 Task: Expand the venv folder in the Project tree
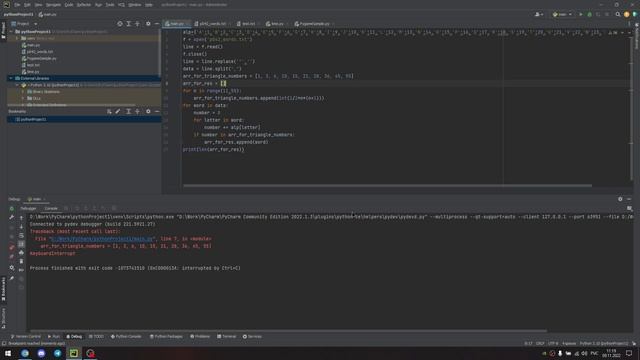pos(17,38)
